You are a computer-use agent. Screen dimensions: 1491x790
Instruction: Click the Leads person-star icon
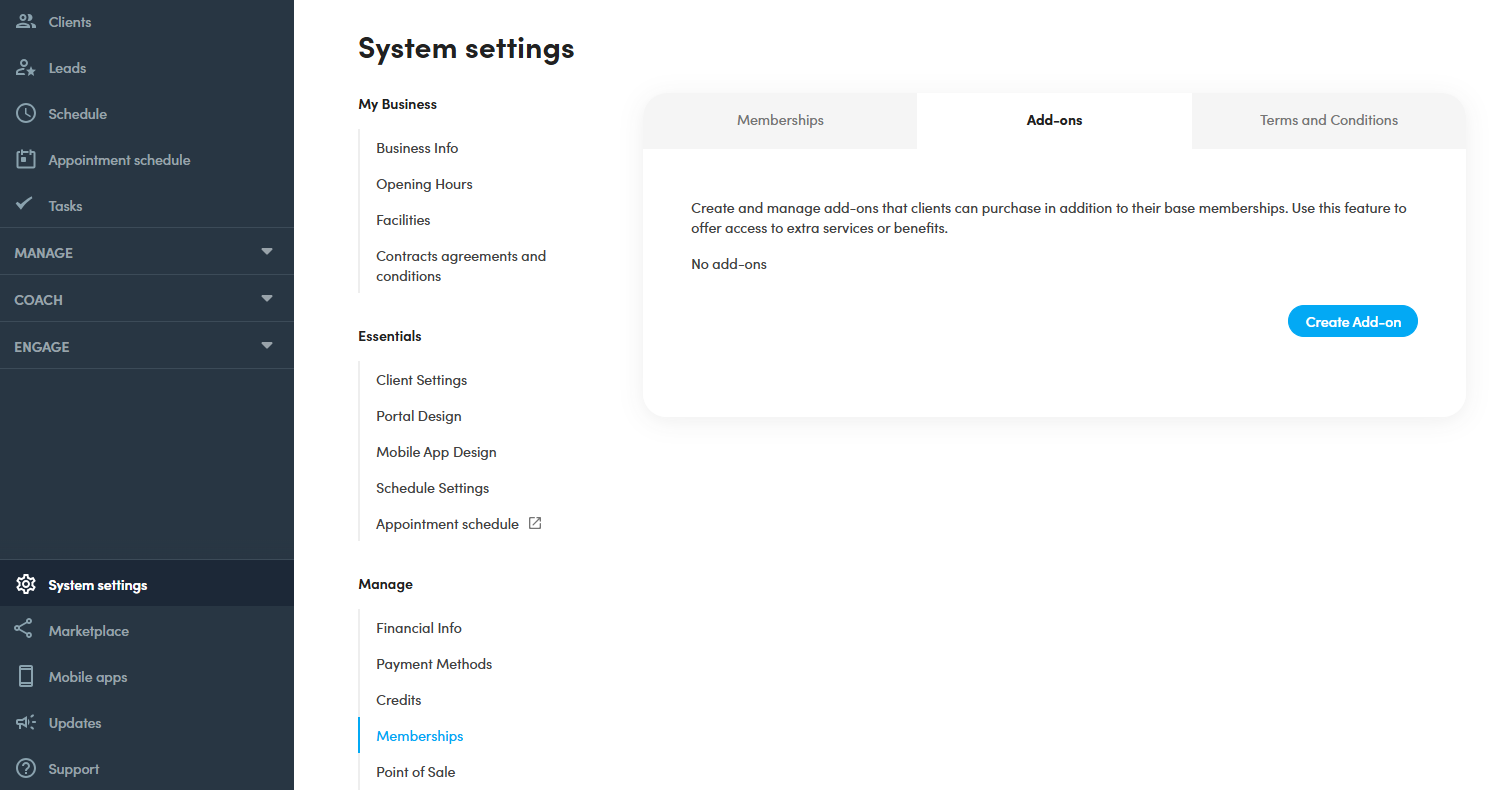[26, 68]
